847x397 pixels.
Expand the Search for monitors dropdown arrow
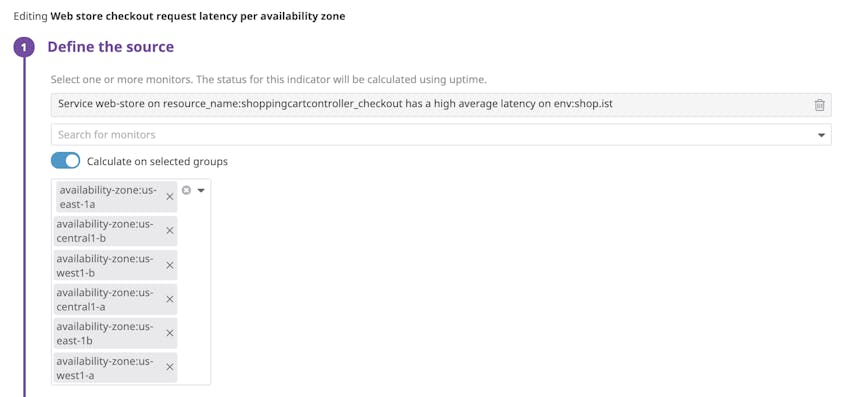pyautogui.click(x=821, y=135)
